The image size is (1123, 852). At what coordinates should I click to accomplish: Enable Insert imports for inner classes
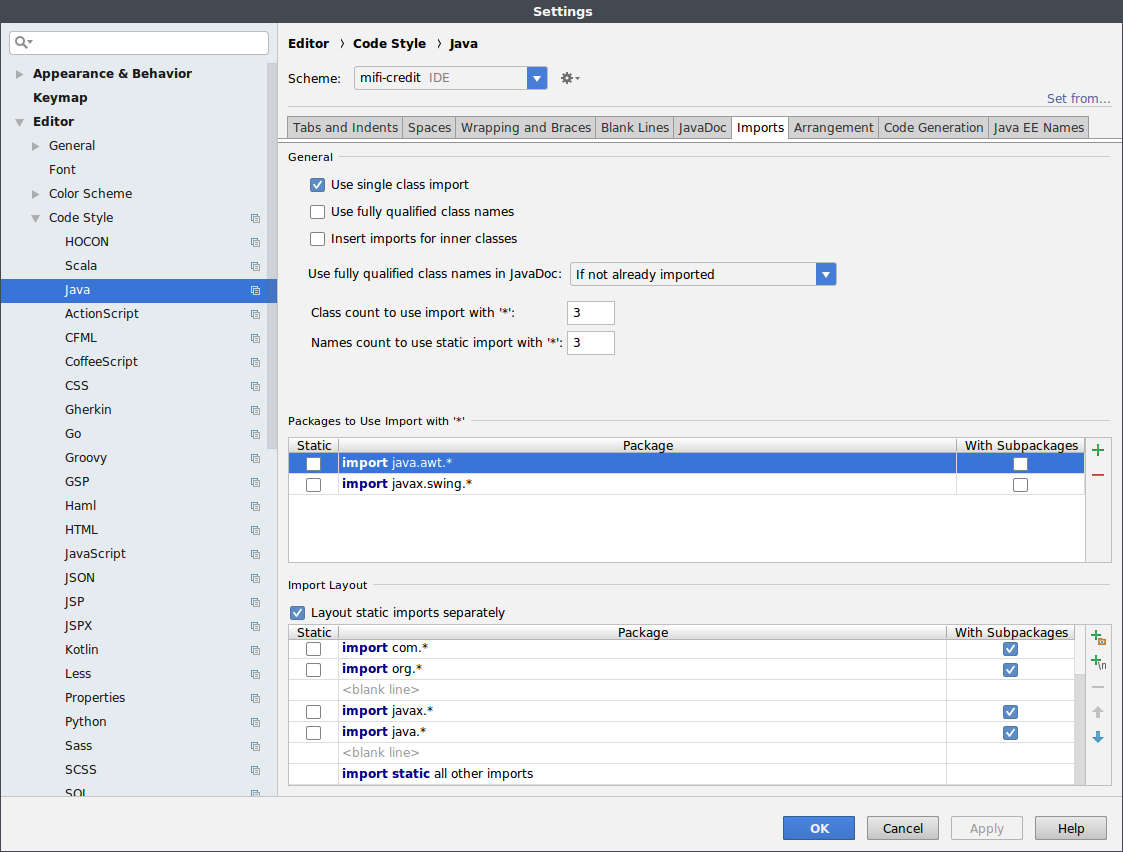(317, 238)
